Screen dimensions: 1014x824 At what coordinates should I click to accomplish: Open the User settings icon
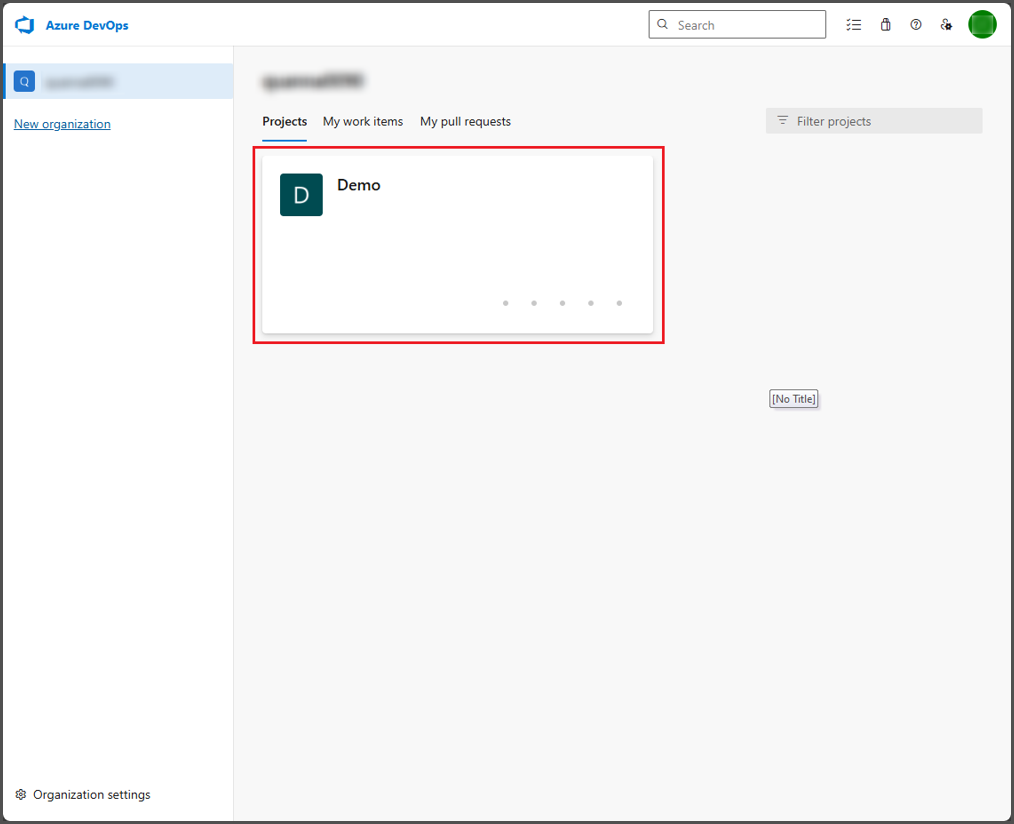[946, 25]
